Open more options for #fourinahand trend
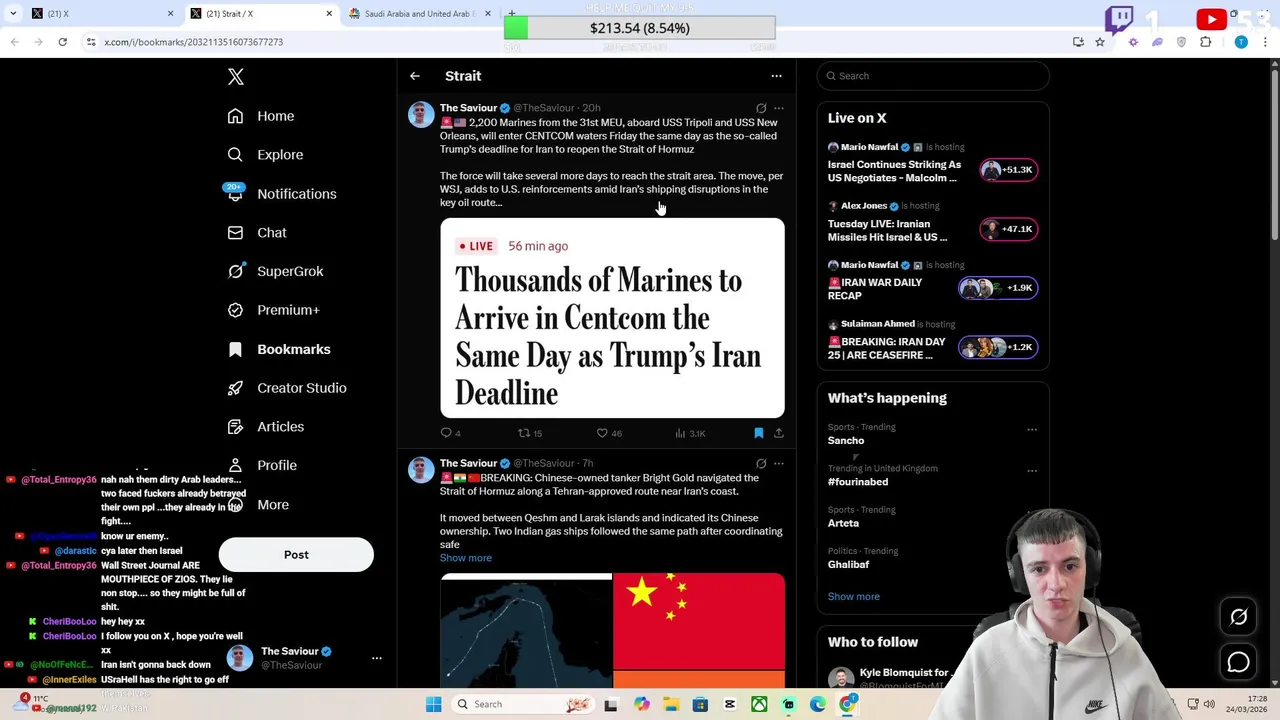The image size is (1280, 720). click(x=1032, y=471)
